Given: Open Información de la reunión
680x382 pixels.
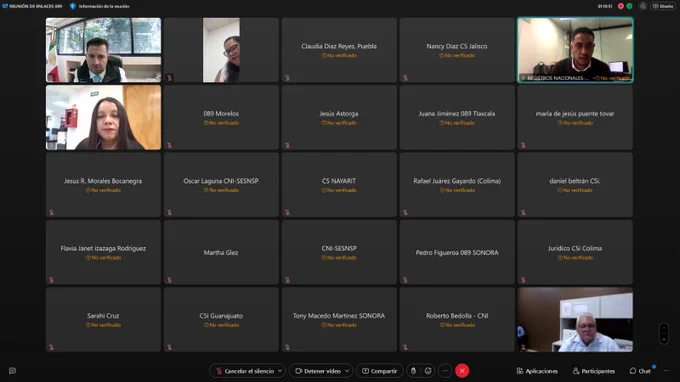Looking at the screenshot, I should click(x=100, y=6).
